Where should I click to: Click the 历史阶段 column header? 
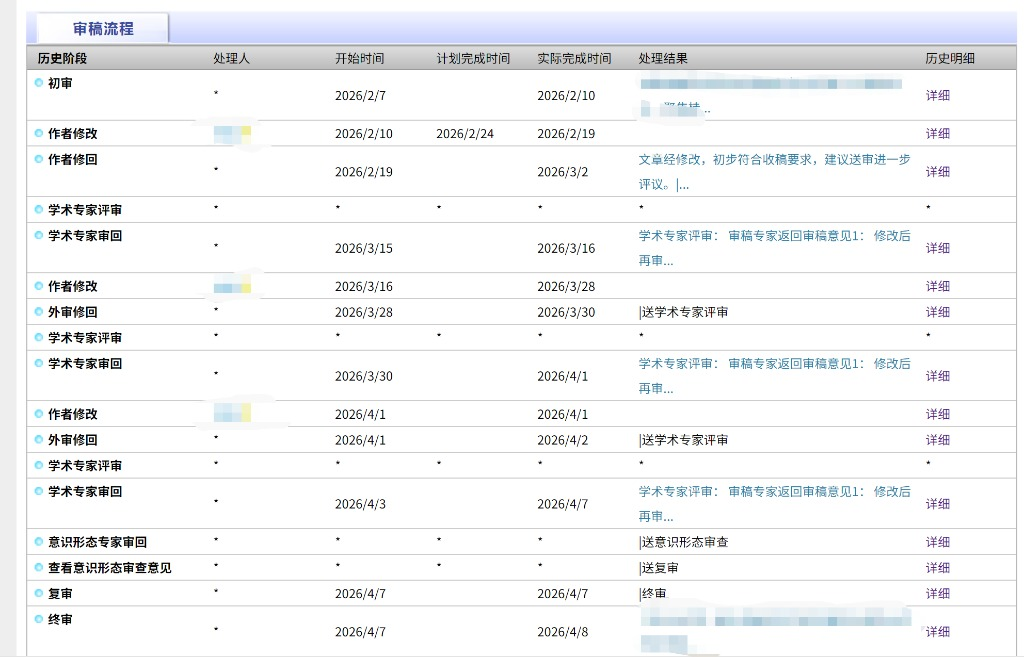(x=62, y=59)
